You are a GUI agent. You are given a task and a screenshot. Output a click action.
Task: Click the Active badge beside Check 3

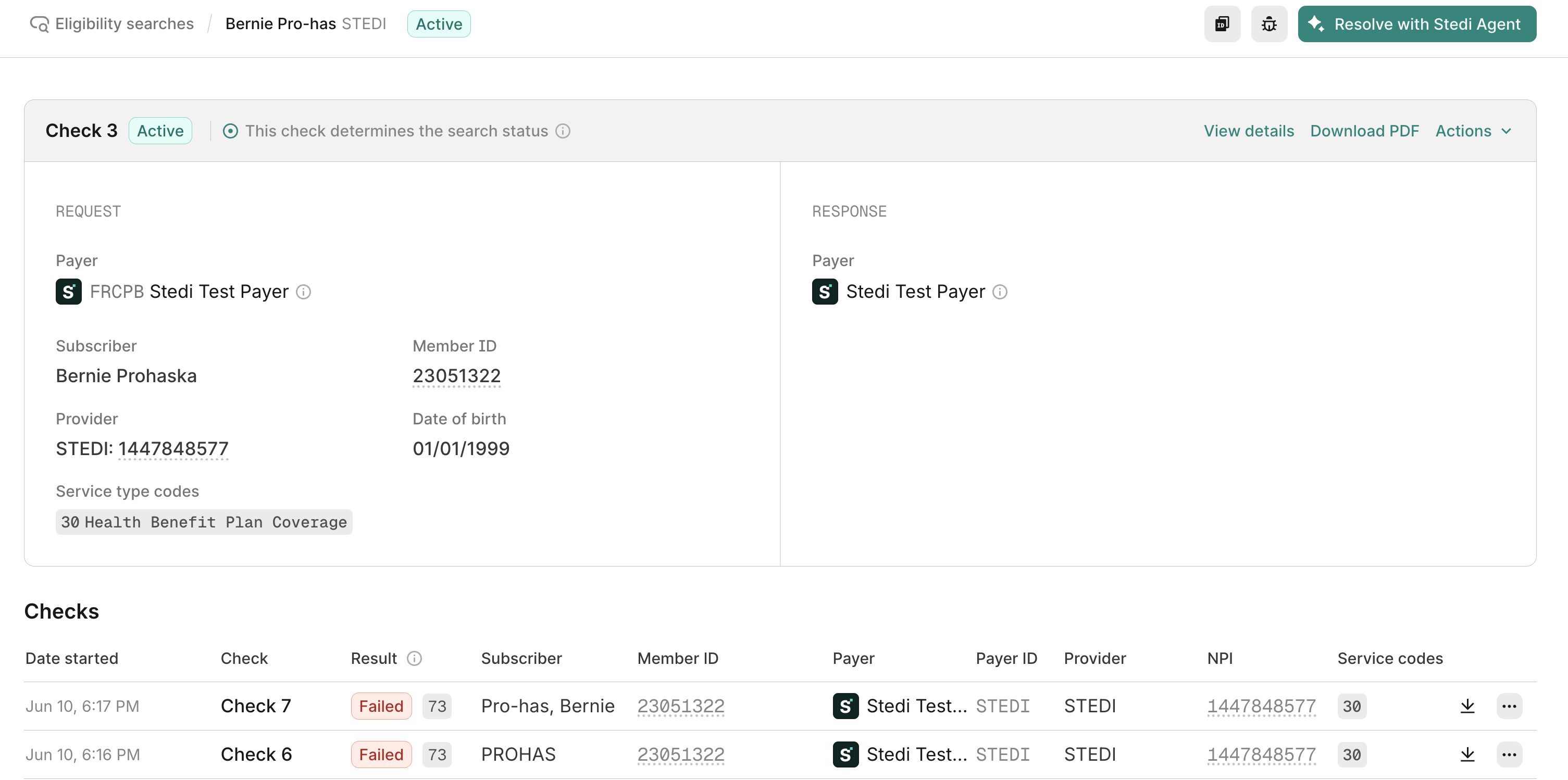(160, 131)
